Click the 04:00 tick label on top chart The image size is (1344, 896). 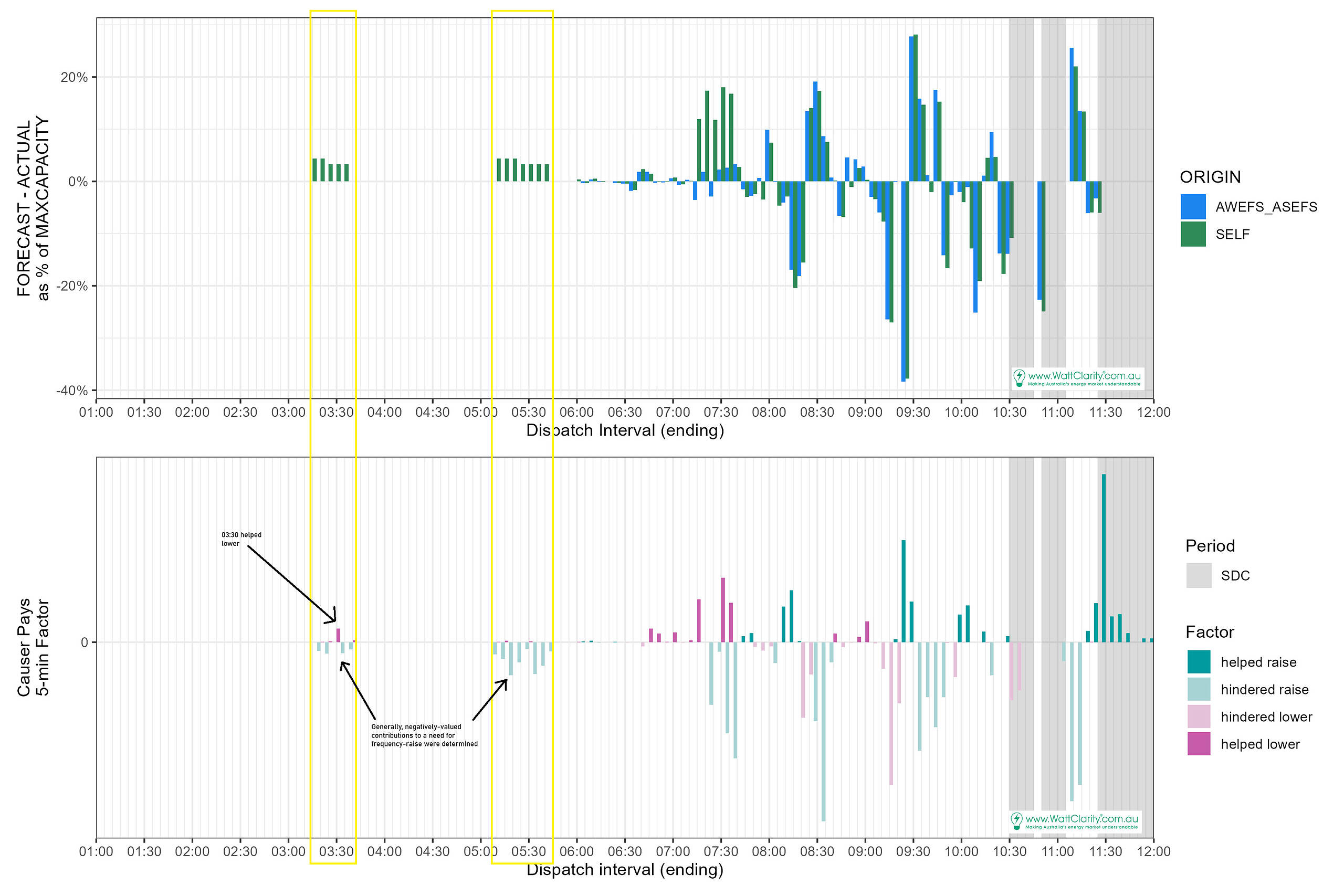pos(385,412)
